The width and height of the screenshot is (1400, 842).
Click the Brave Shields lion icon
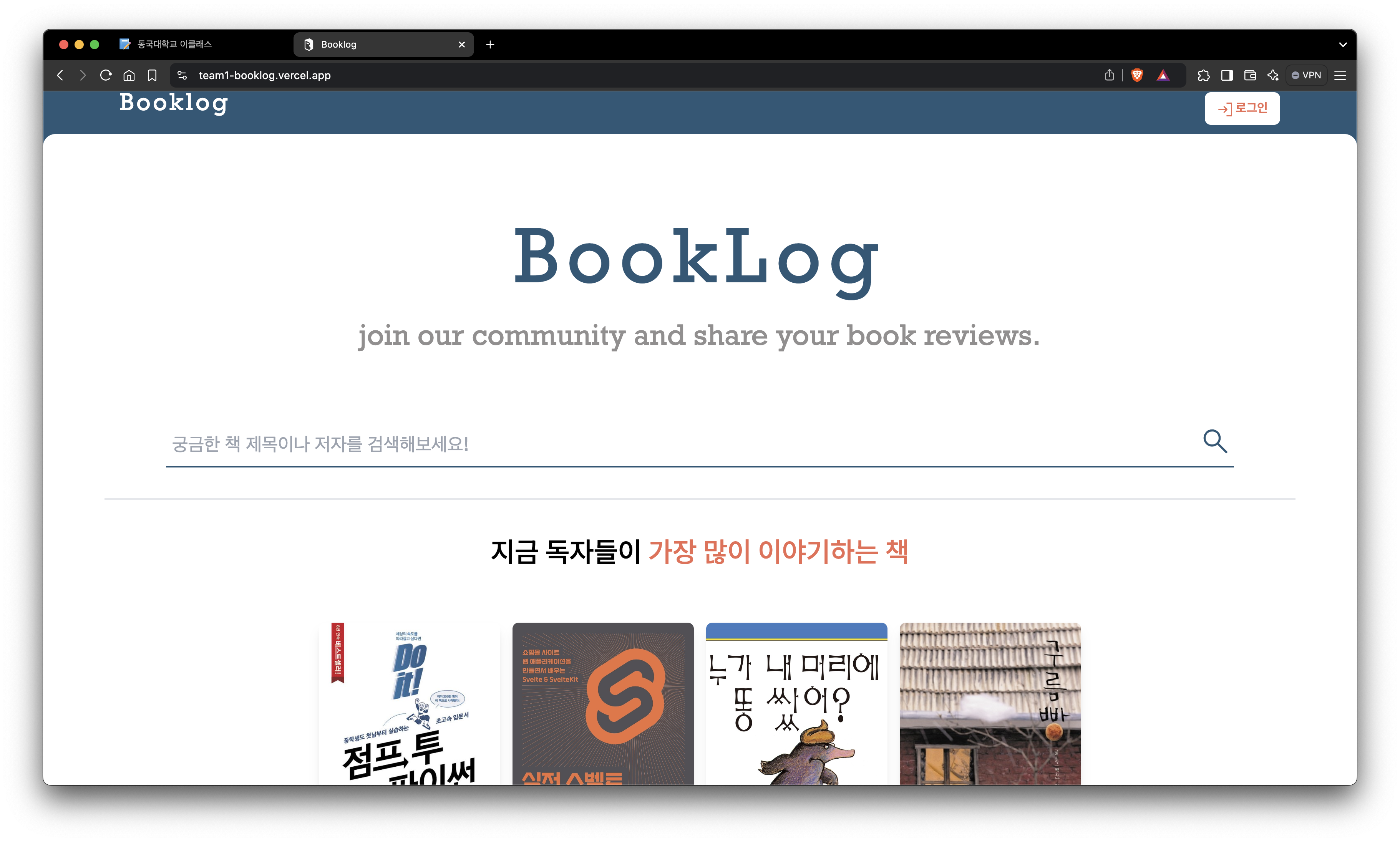(x=1137, y=75)
